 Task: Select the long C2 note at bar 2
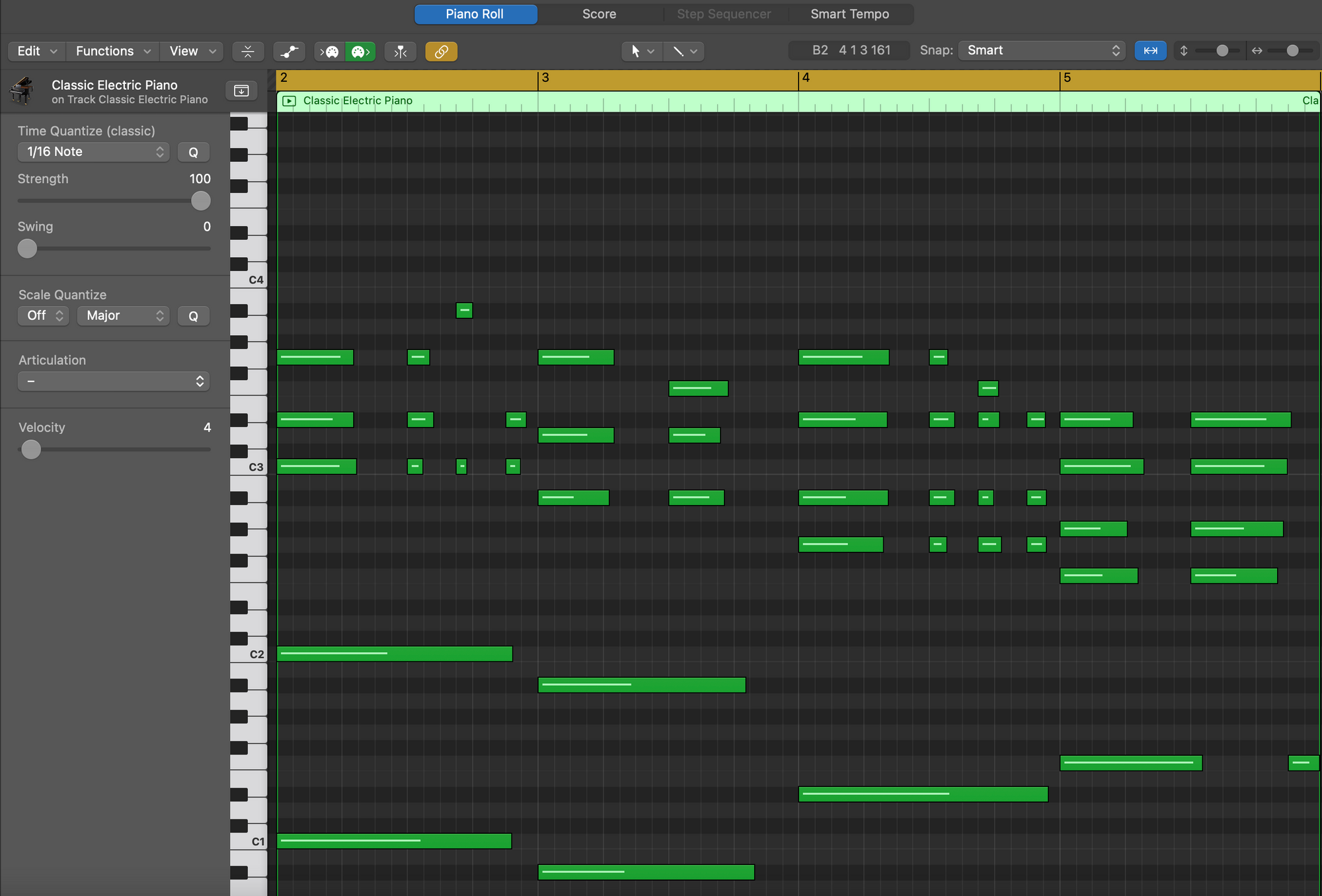(395, 653)
